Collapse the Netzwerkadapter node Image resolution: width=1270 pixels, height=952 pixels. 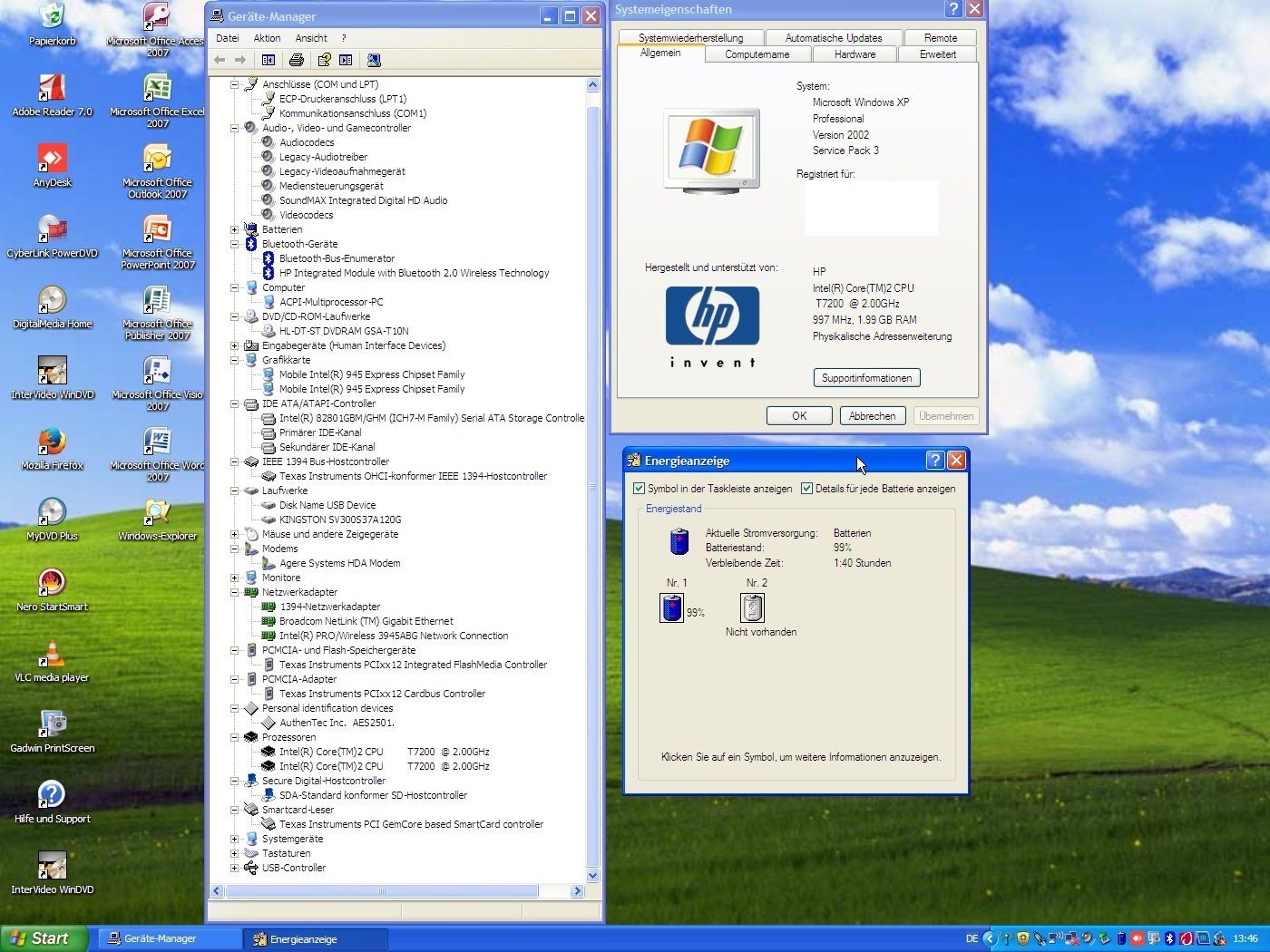pos(234,592)
